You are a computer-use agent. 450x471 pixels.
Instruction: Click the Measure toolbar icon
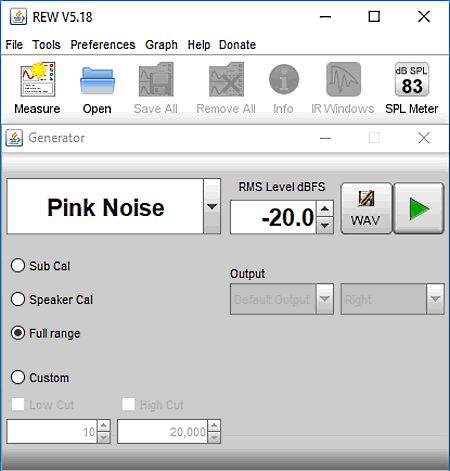[38, 80]
